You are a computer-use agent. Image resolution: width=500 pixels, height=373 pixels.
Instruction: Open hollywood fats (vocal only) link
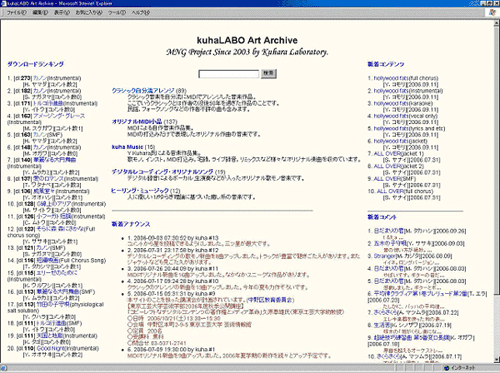click(391, 116)
